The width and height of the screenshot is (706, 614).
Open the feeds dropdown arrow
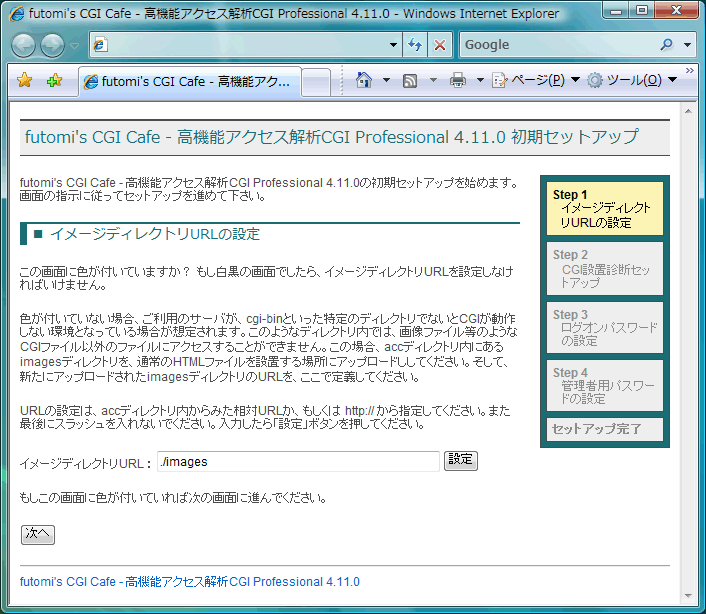(433, 80)
